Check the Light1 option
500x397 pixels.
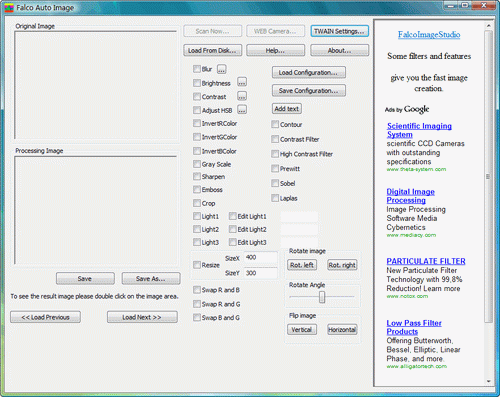[197, 216]
